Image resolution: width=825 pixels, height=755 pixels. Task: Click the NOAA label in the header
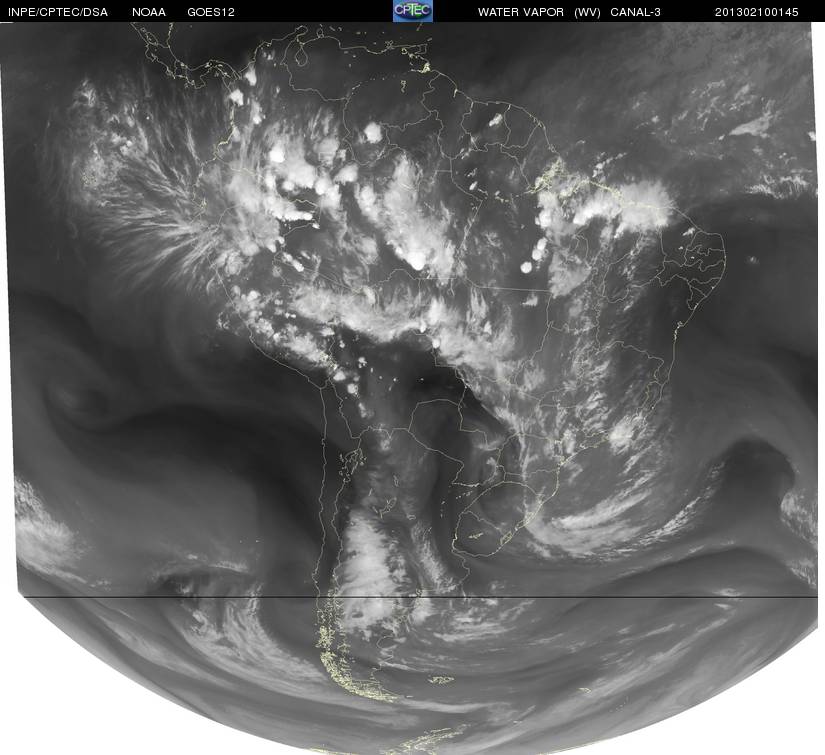(x=149, y=12)
